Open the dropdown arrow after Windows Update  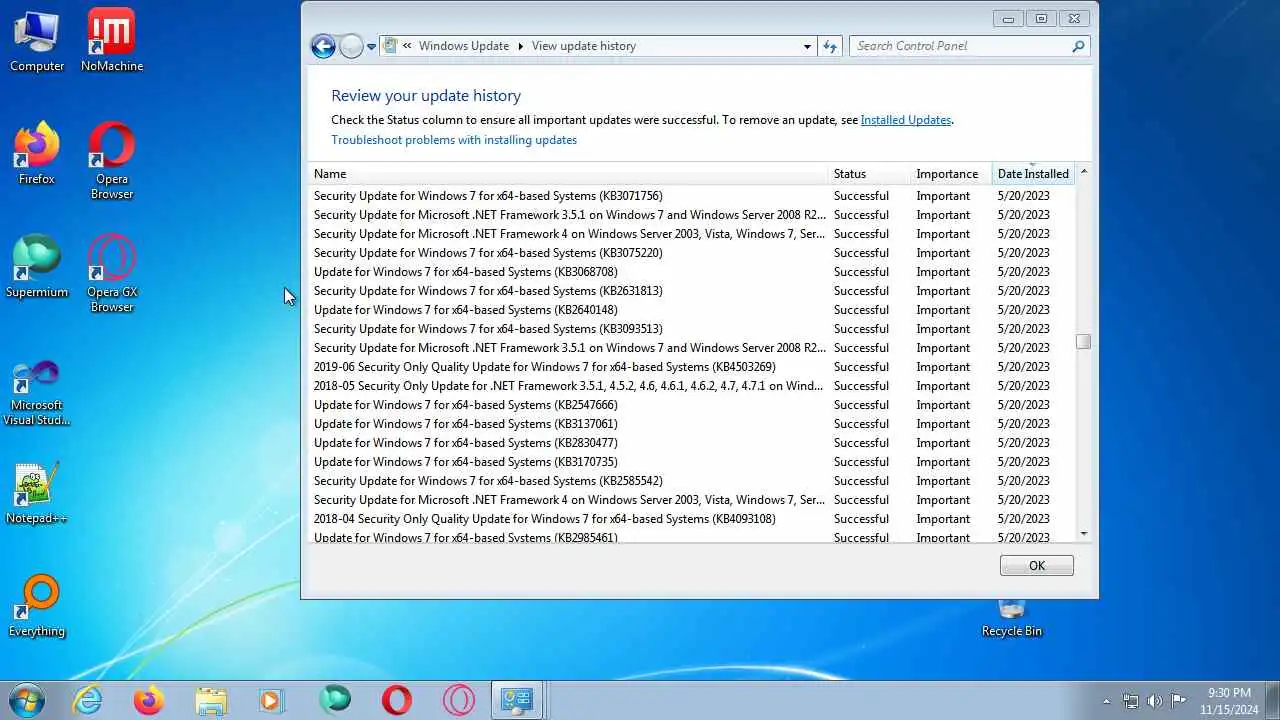(520, 46)
